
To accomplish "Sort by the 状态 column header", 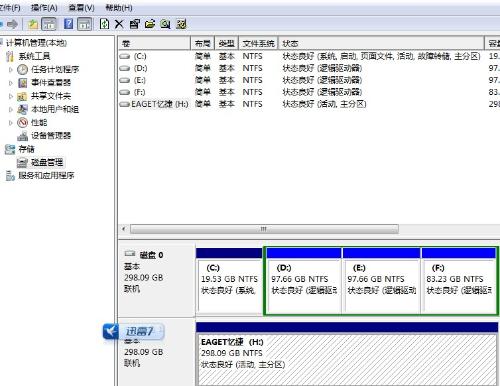I will tap(381, 43).
